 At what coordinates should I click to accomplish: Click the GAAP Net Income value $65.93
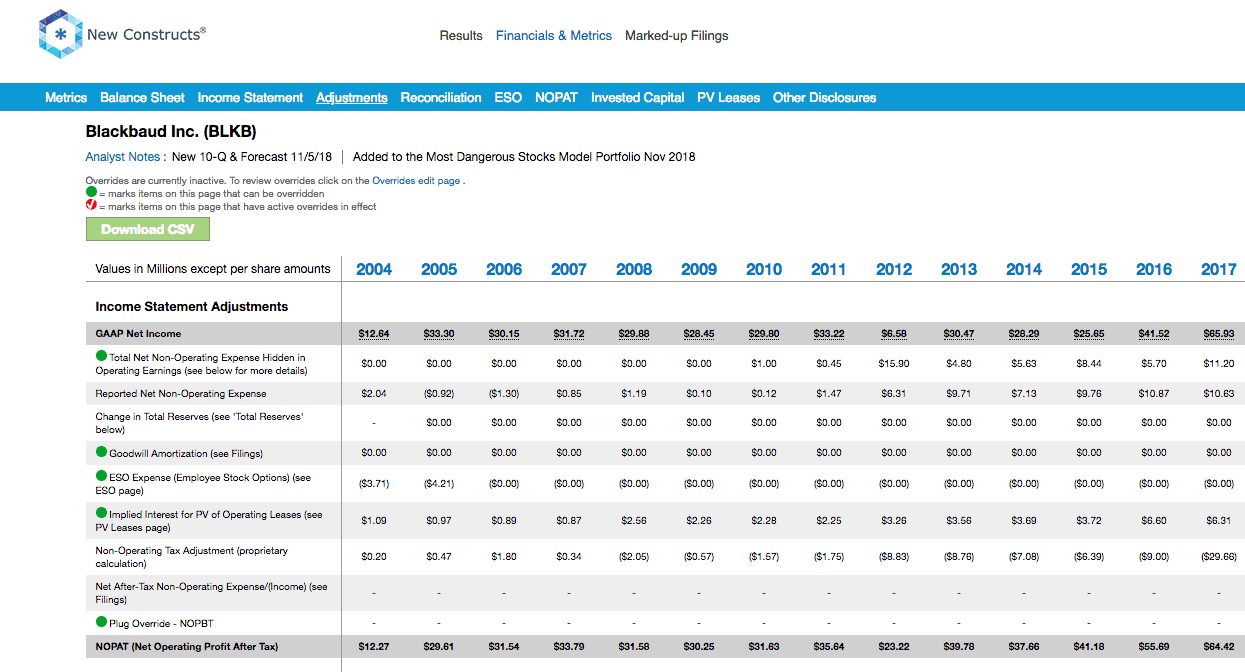1219,334
